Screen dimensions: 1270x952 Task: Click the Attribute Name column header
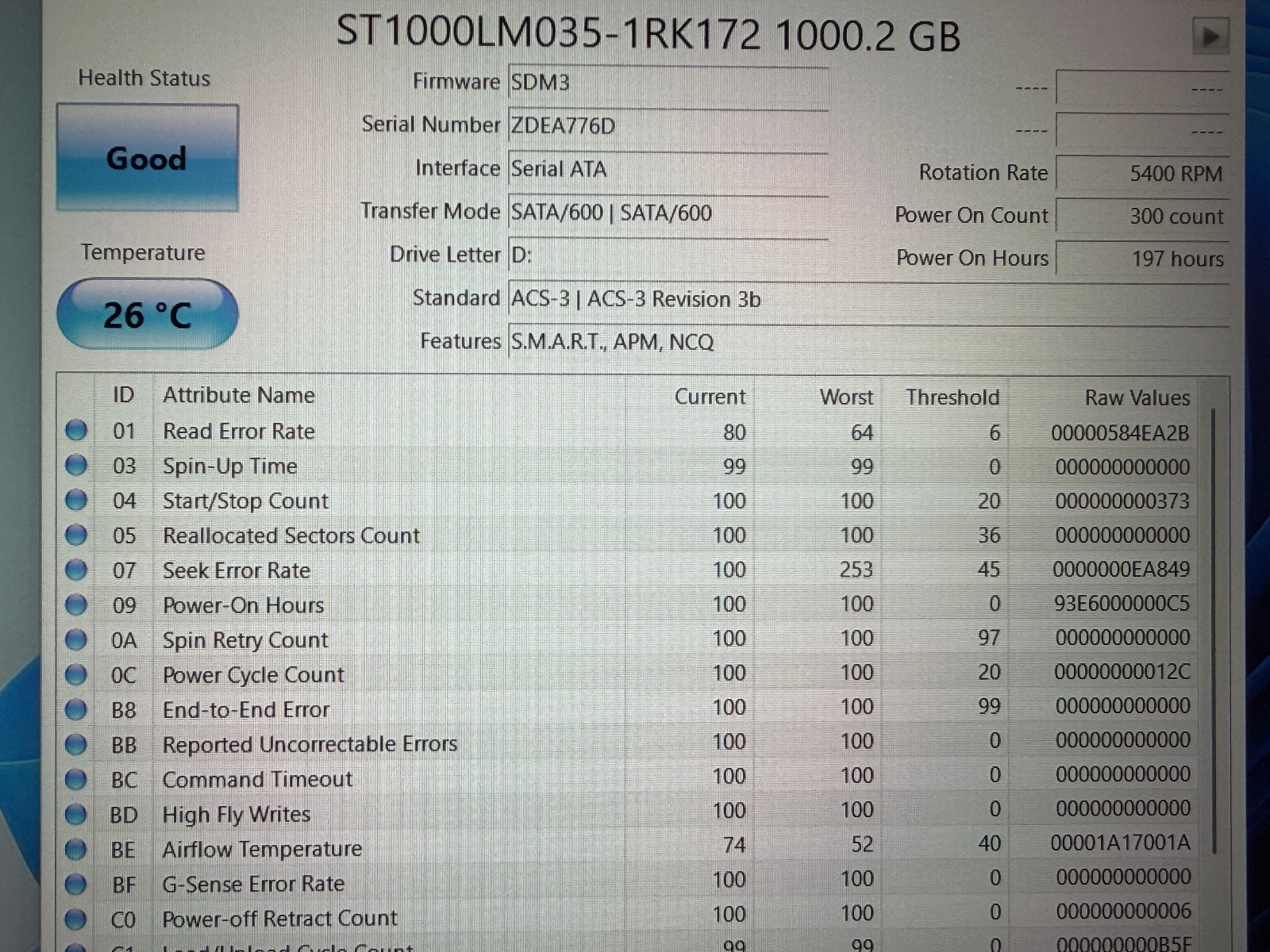pyautogui.click(x=239, y=395)
